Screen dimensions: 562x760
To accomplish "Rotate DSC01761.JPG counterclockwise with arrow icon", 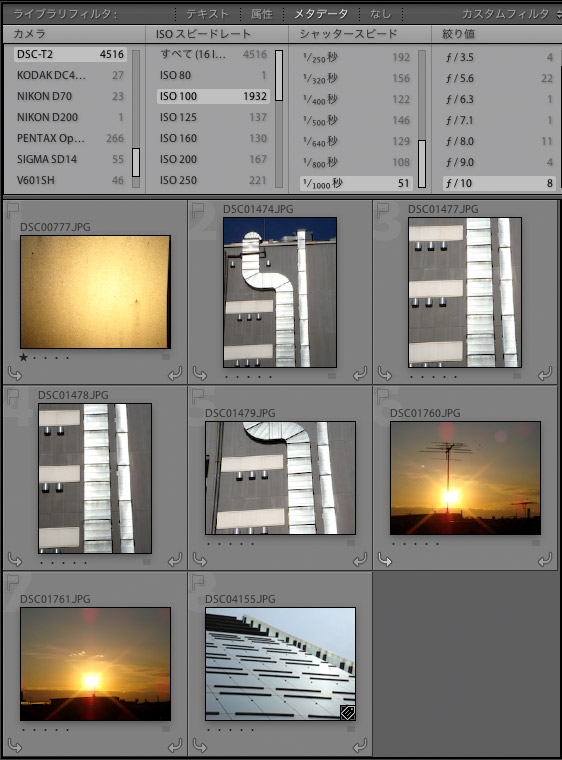I will pos(15,745).
